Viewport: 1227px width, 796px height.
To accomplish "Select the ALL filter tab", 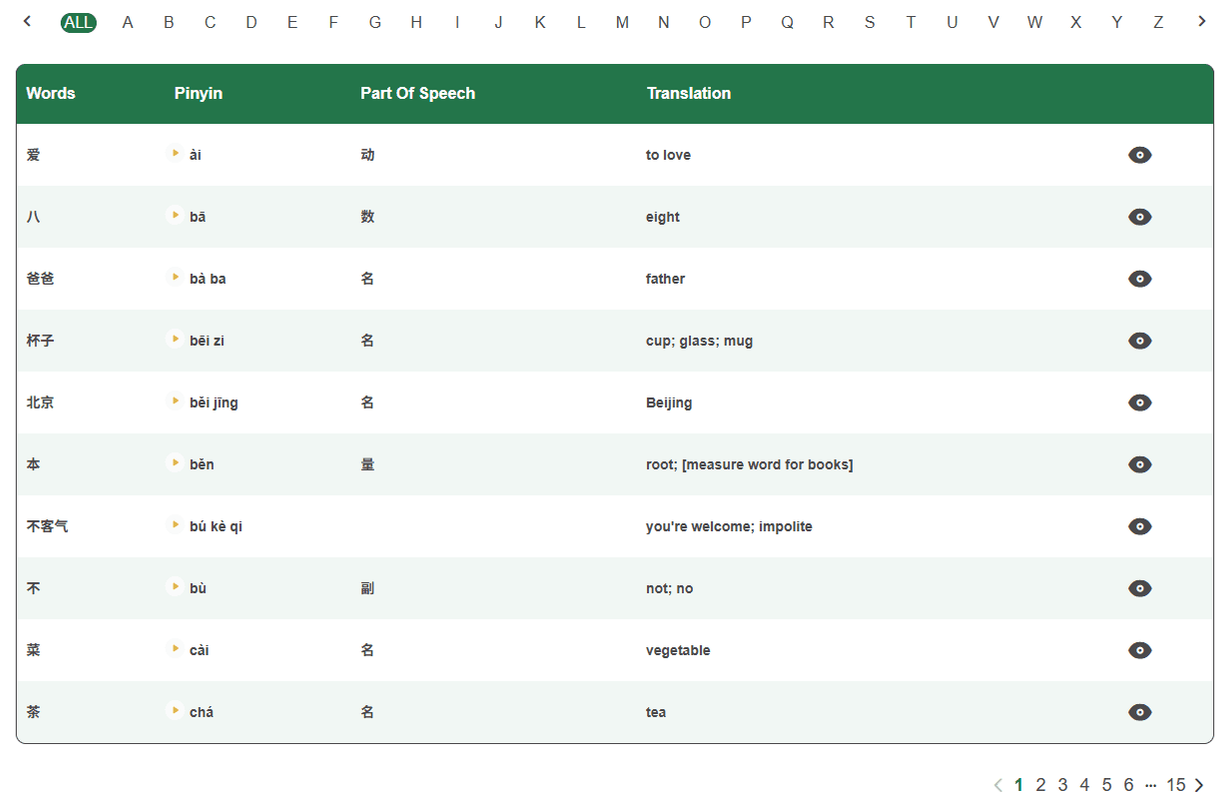I will coord(78,22).
